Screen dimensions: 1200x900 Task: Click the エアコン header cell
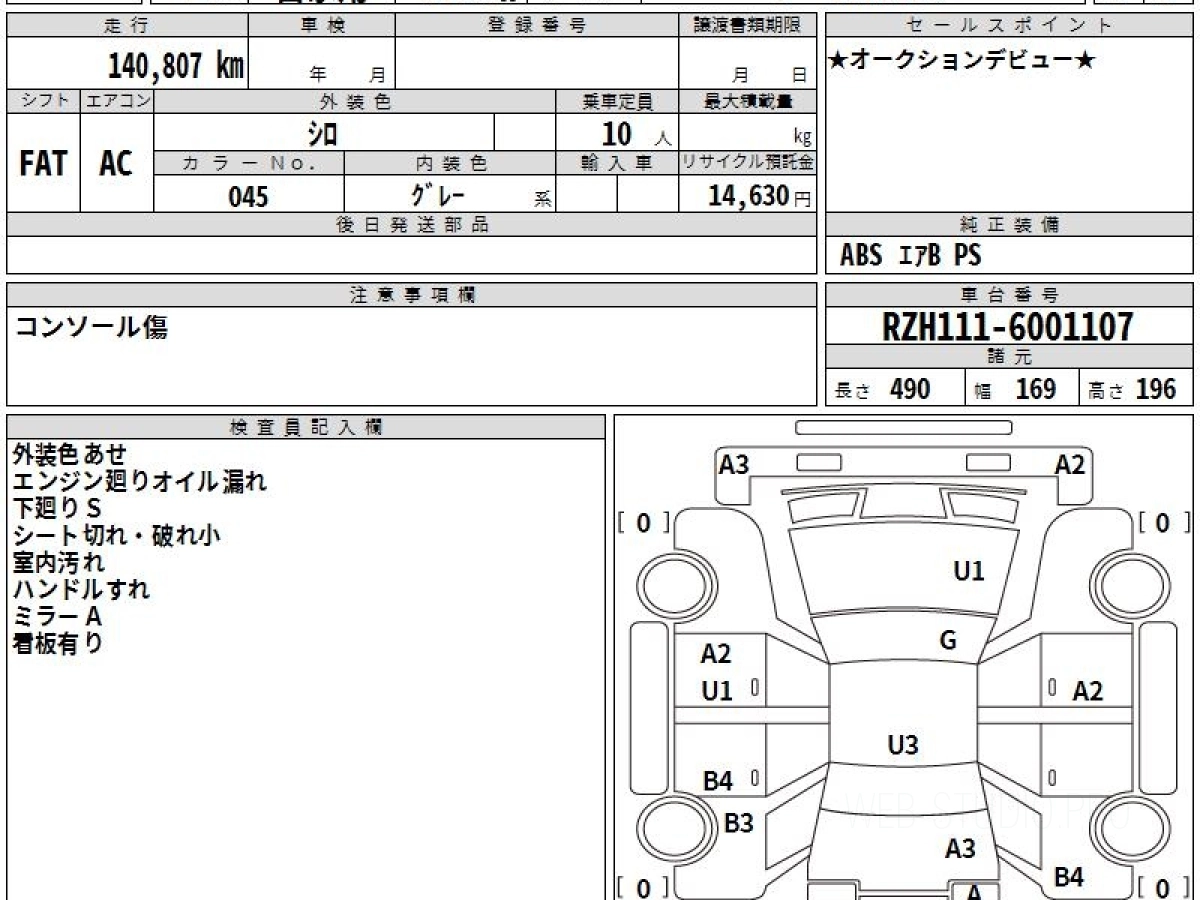(x=117, y=101)
